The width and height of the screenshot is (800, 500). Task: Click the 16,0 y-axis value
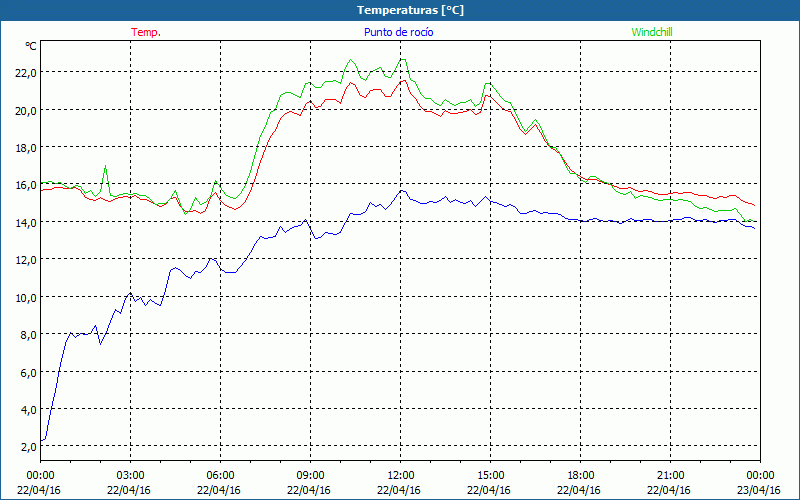pos(26,185)
